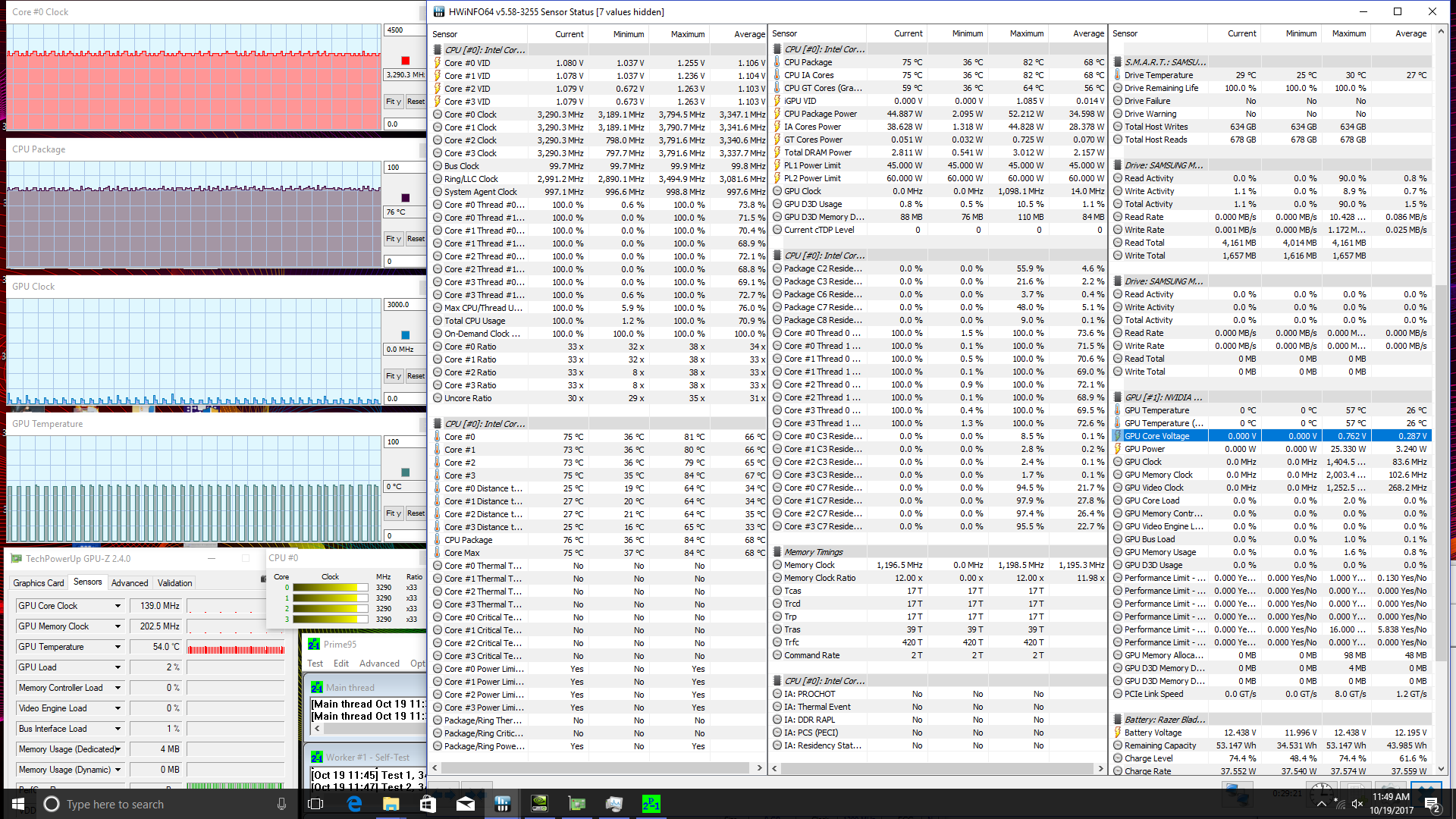Open Microsoft Edge from the taskbar
Screen dimensions: 1456x819
[354, 804]
